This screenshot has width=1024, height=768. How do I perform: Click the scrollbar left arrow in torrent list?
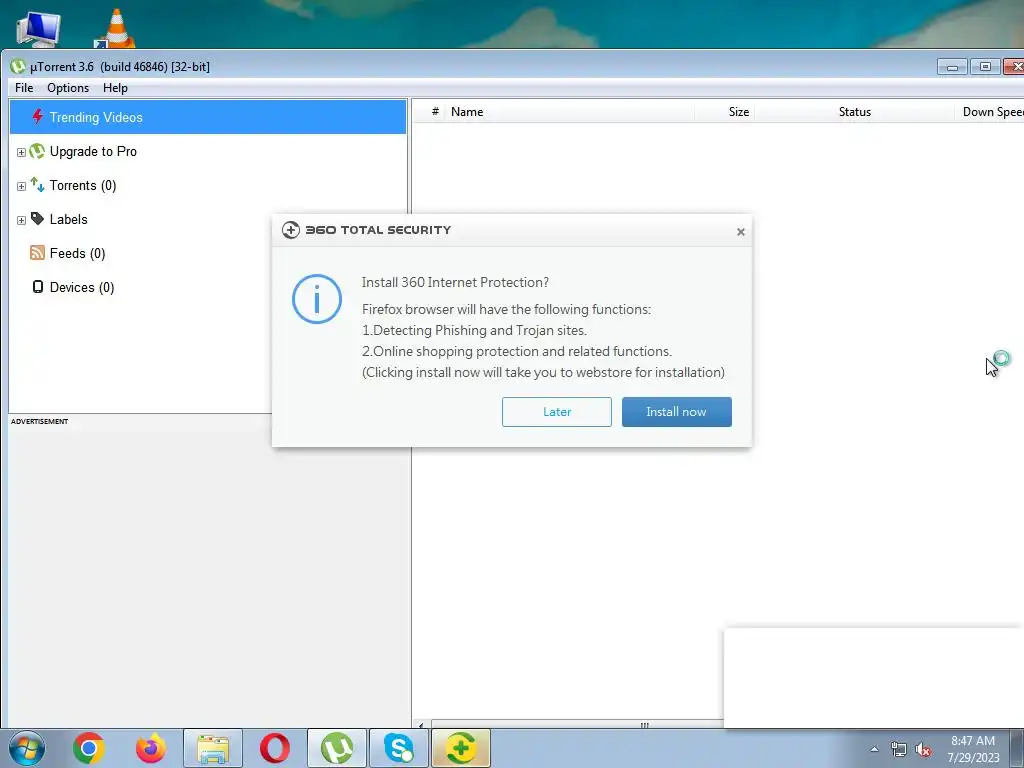421,725
